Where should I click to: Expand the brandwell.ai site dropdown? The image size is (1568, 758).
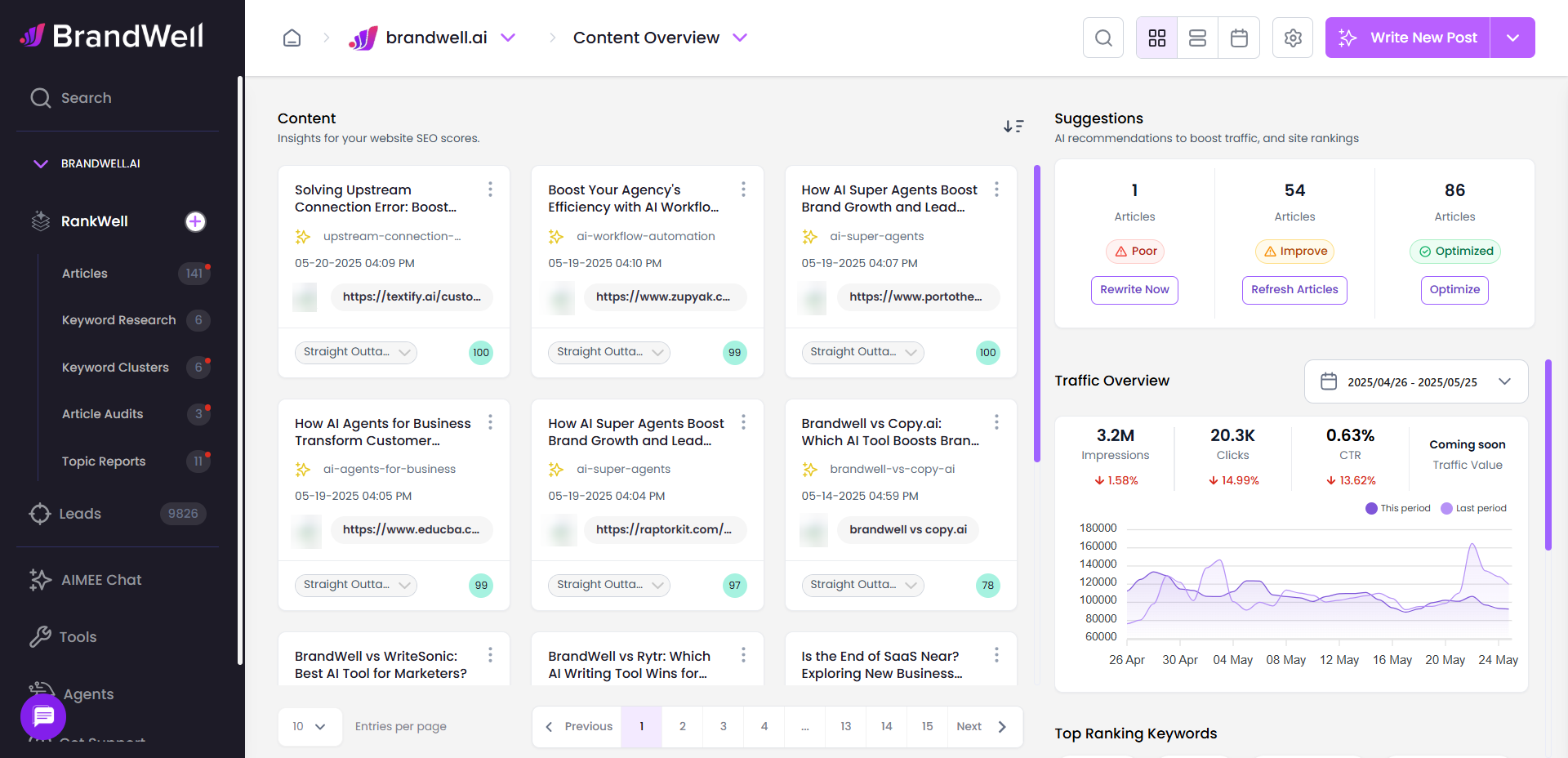tap(508, 38)
